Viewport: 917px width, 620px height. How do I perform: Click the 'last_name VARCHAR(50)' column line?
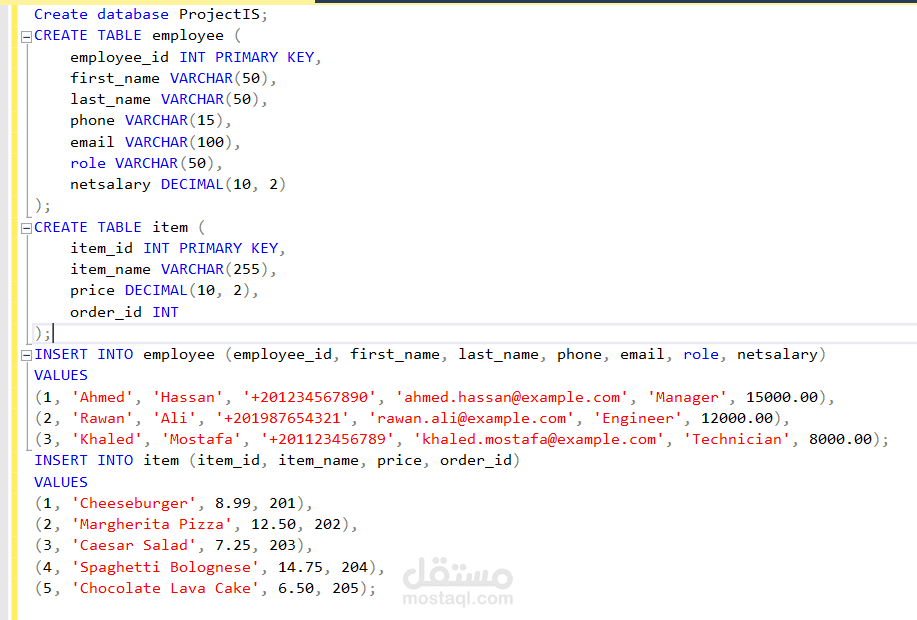(x=168, y=99)
